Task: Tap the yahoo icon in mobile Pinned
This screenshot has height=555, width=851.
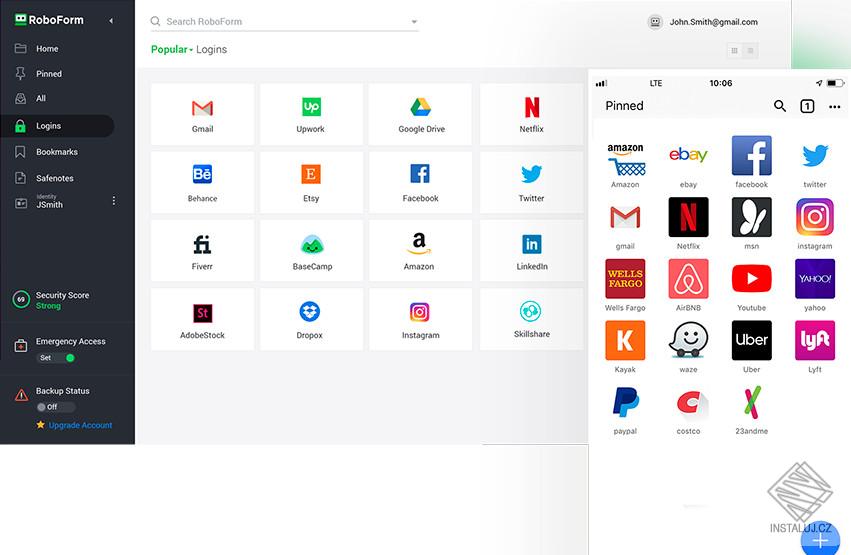Action: tap(815, 279)
